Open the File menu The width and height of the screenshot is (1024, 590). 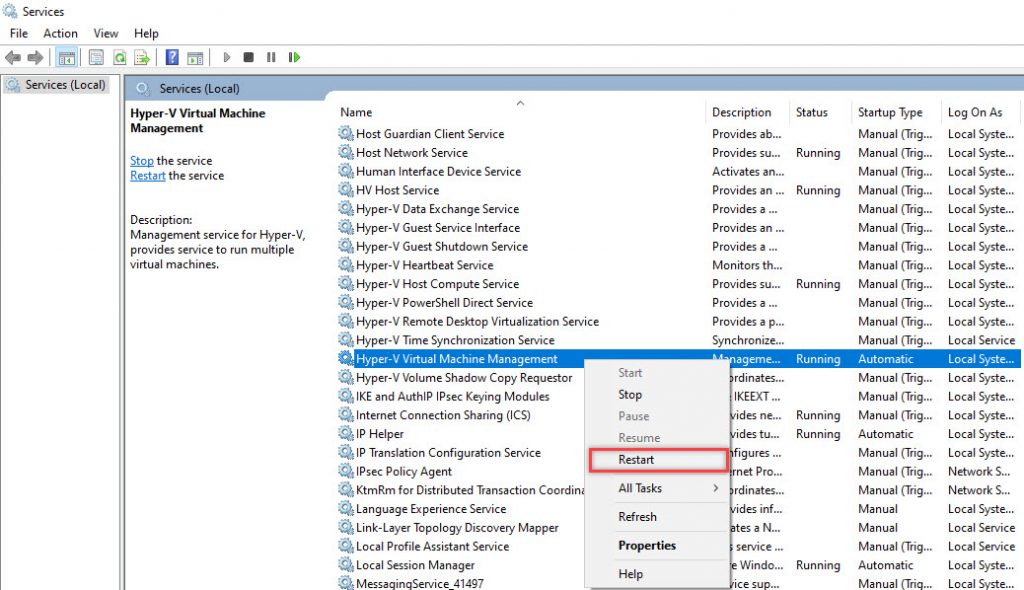(x=19, y=33)
